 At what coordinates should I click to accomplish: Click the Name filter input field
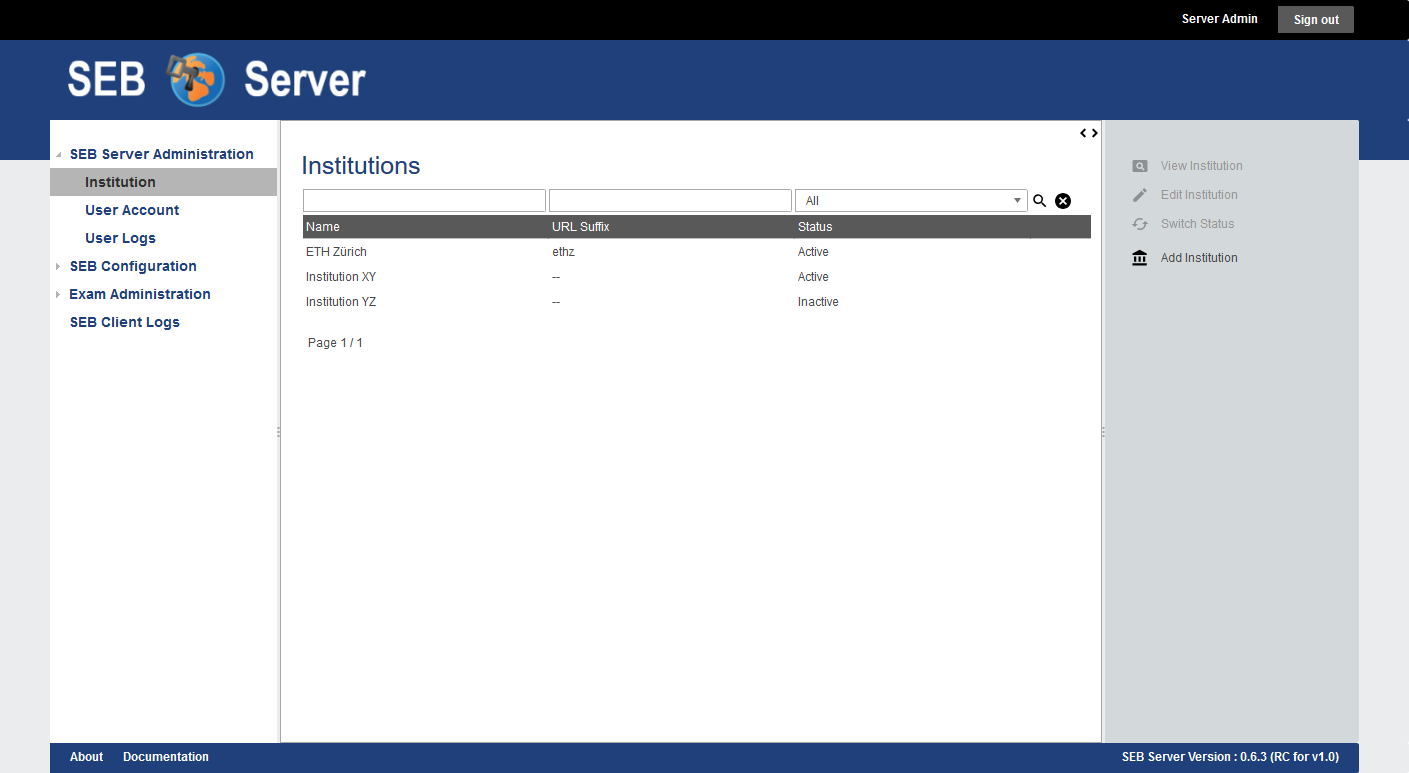(424, 201)
